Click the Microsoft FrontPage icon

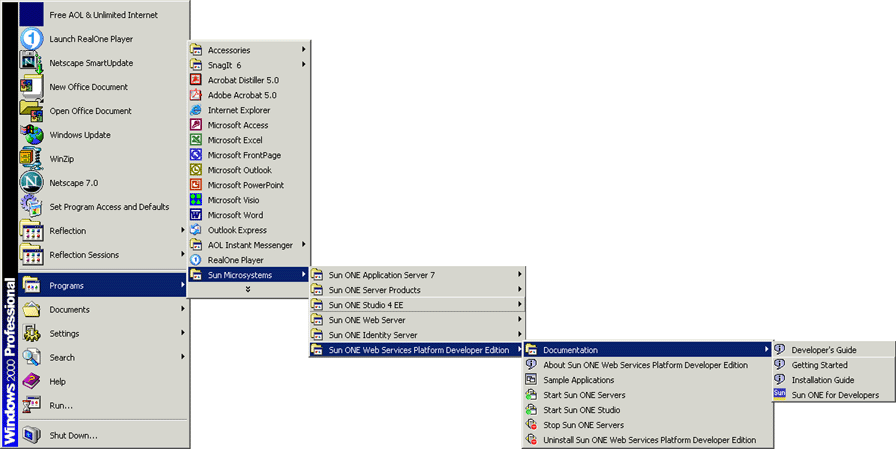(x=196, y=155)
